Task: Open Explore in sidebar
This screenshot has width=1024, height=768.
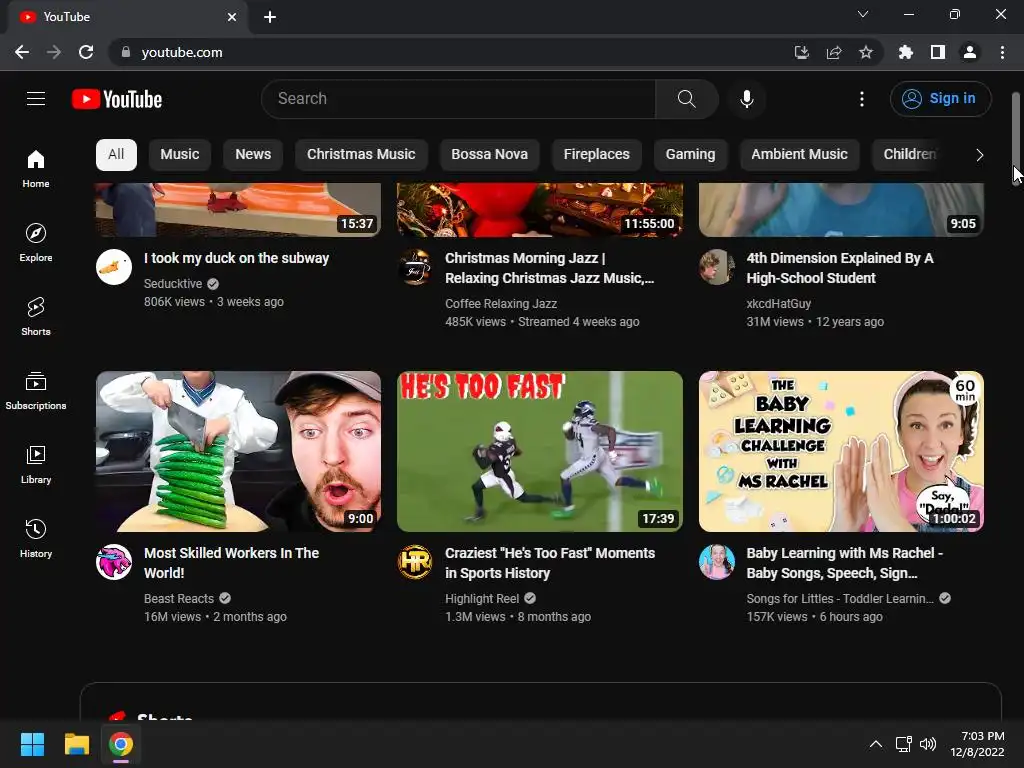Action: coord(36,242)
